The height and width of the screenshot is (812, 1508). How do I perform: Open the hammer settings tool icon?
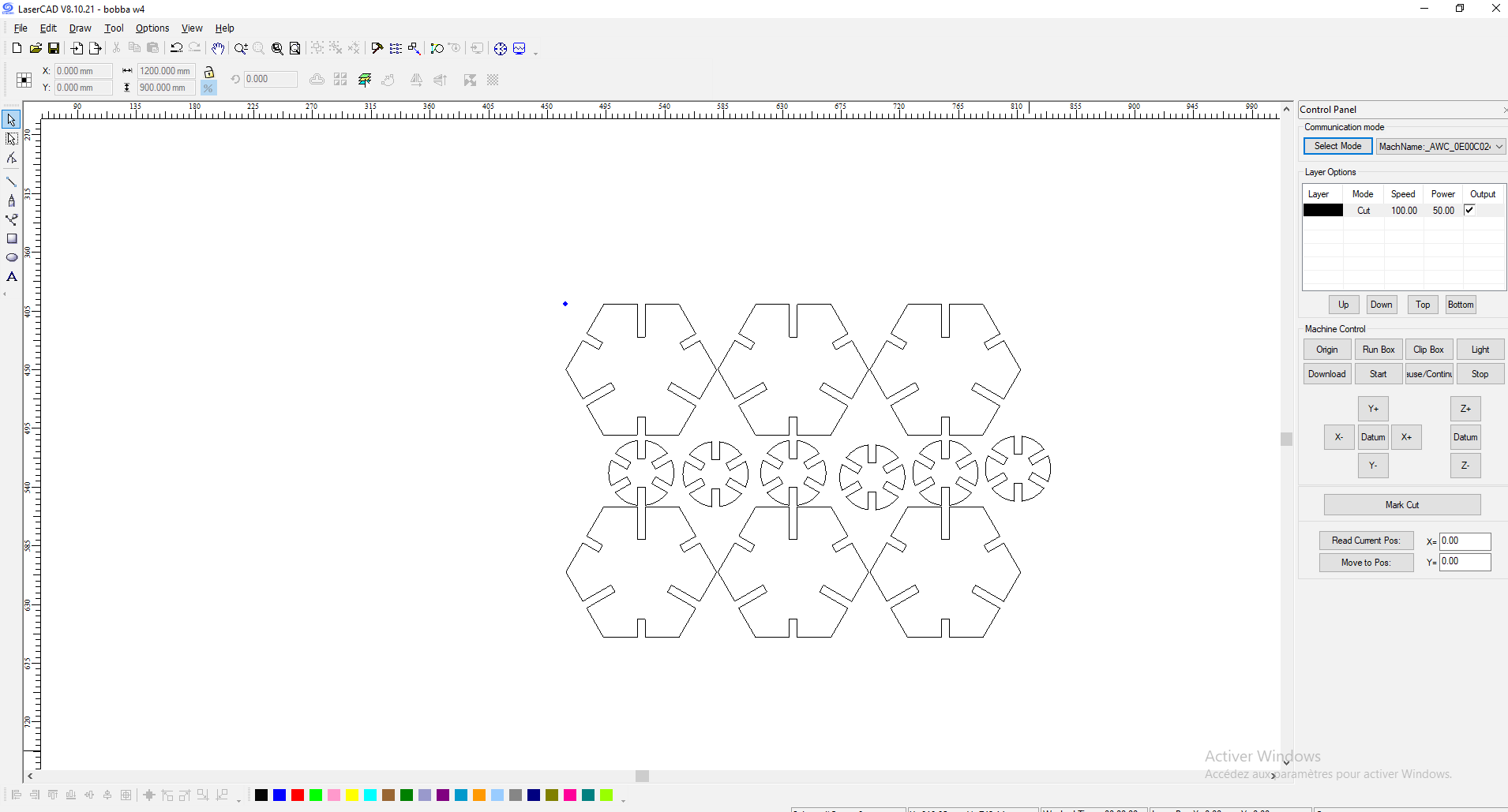click(x=377, y=48)
